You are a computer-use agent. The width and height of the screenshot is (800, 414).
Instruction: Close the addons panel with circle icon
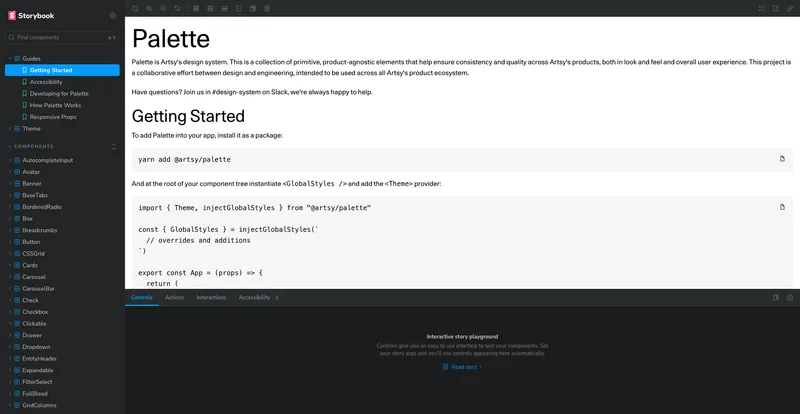coord(790,298)
